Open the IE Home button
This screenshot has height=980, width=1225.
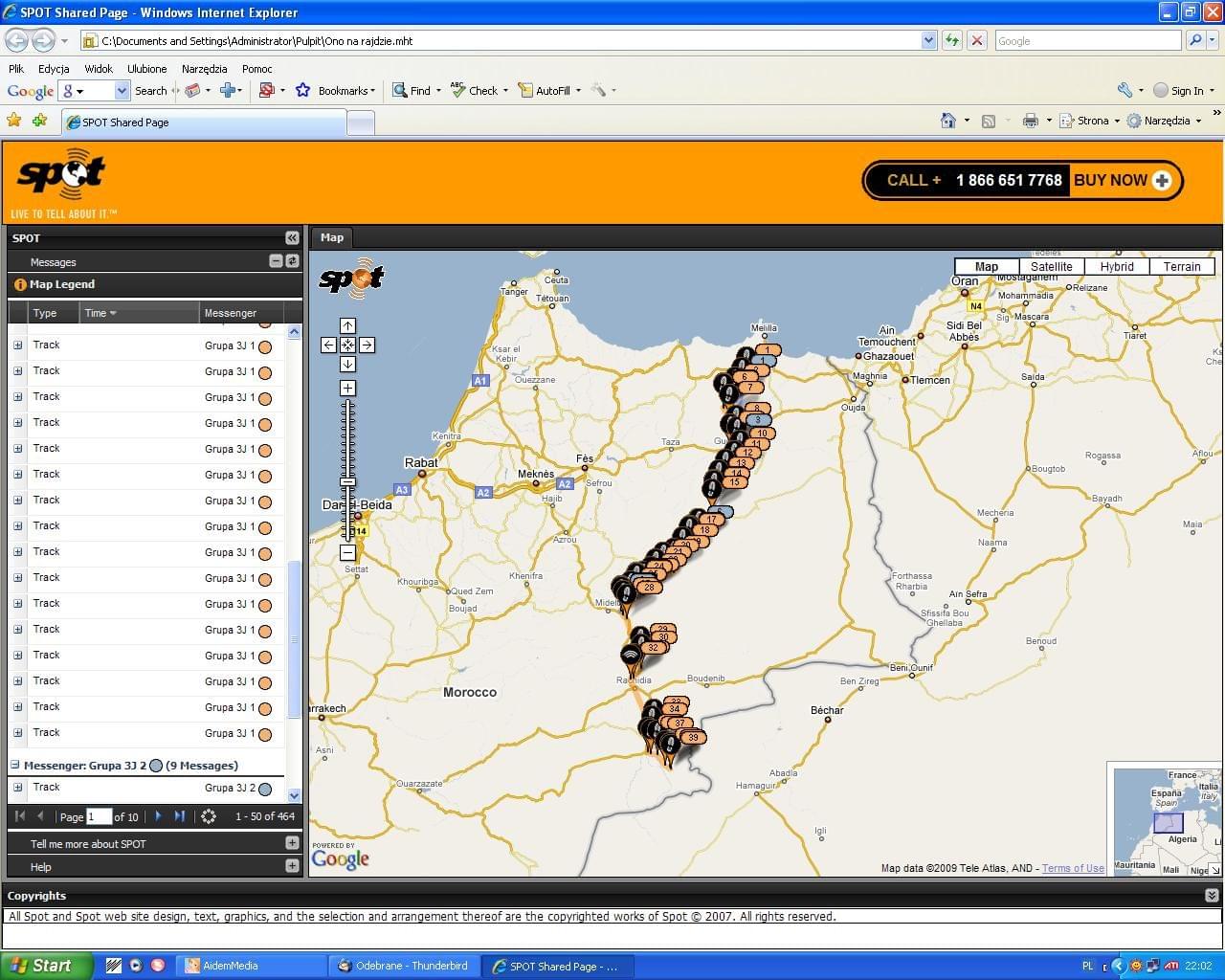click(948, 121)
